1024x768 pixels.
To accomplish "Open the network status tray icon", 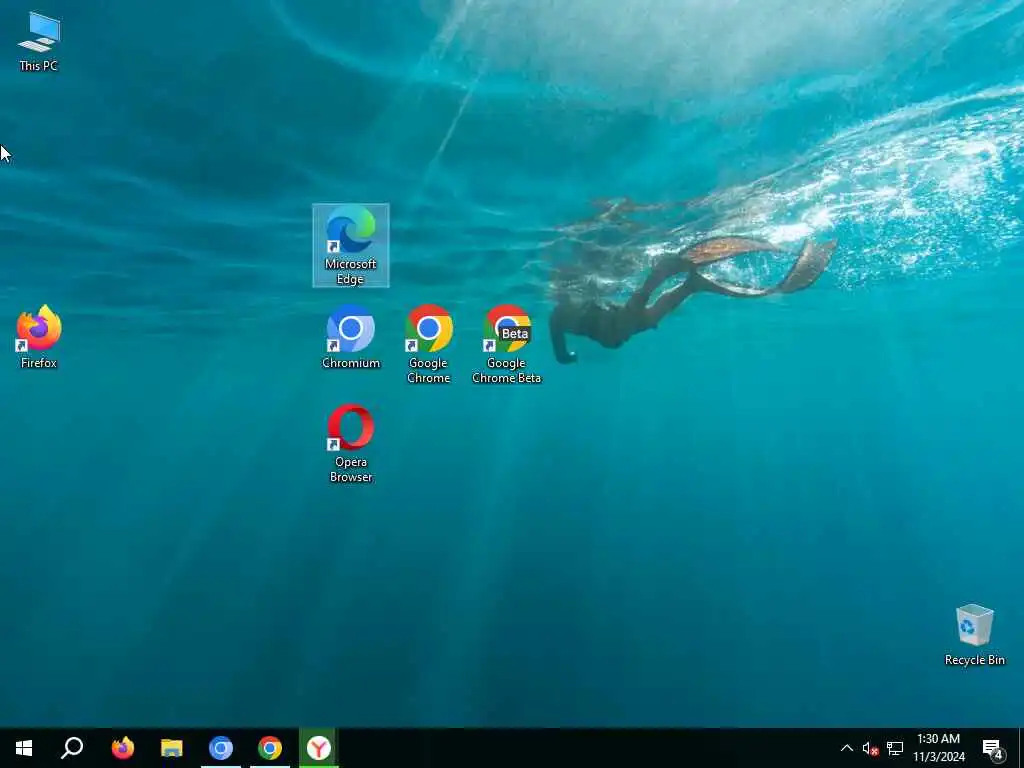I will 895,748.
